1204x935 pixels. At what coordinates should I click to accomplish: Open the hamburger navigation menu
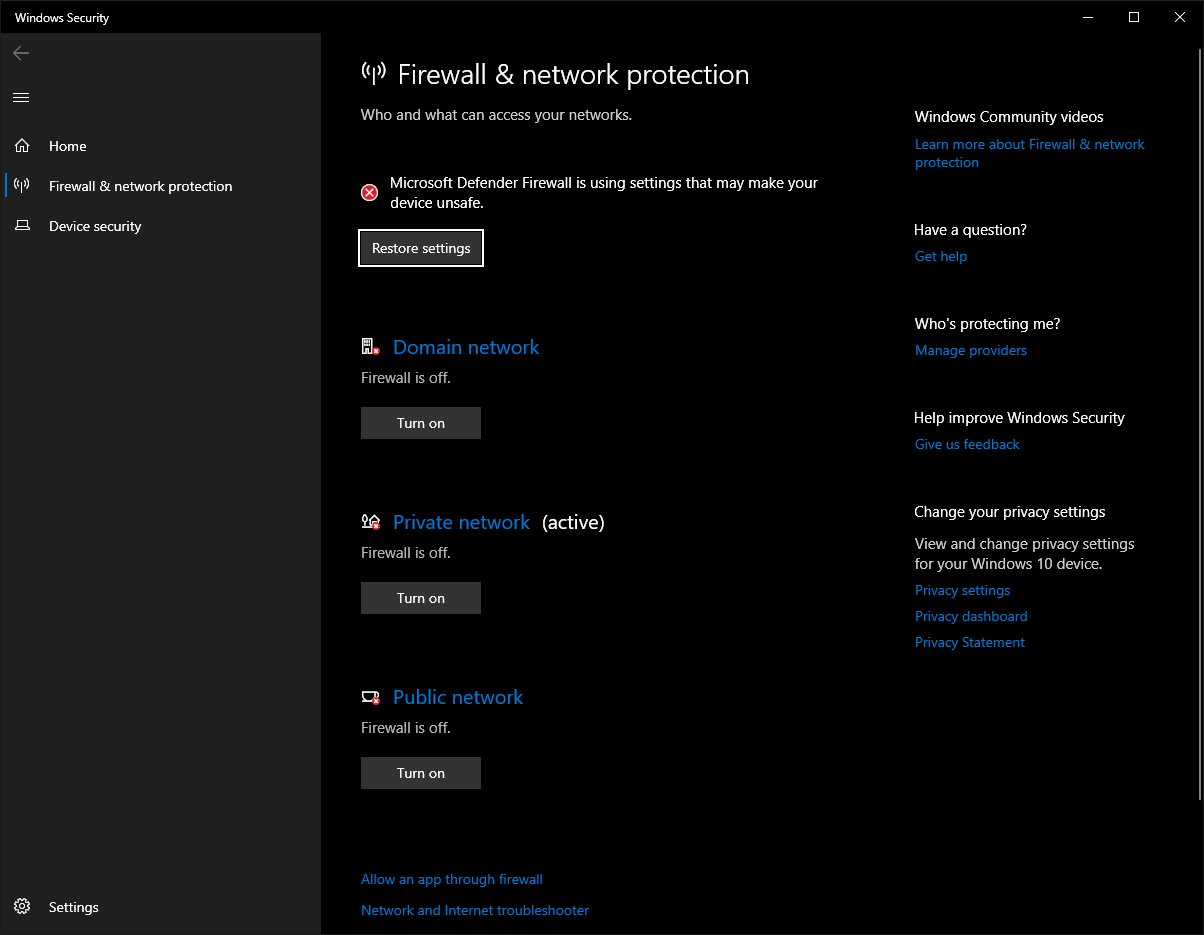coord(21,97)
